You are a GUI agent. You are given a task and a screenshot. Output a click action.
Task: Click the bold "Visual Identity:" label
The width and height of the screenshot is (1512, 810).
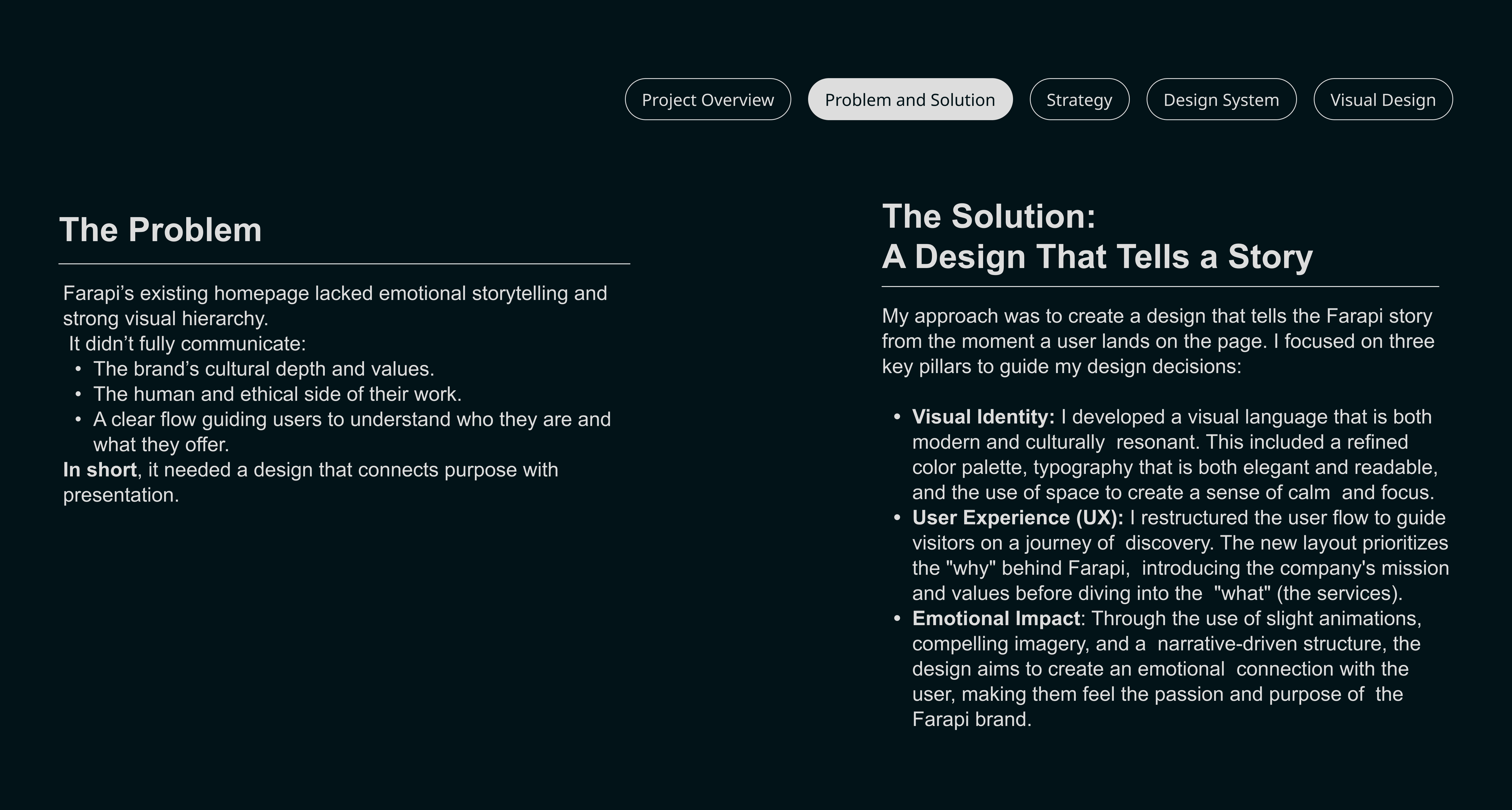(983, 417)
